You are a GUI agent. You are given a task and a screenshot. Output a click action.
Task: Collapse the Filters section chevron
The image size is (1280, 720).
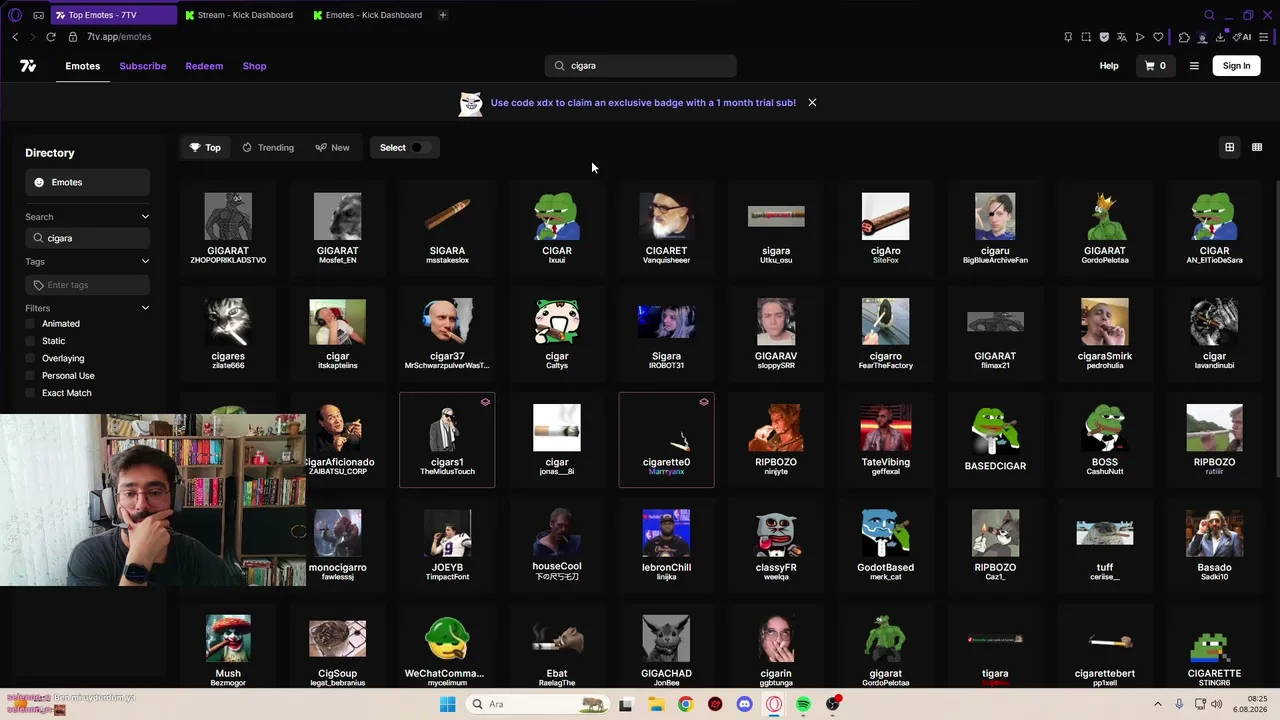[x=145, y=308]
